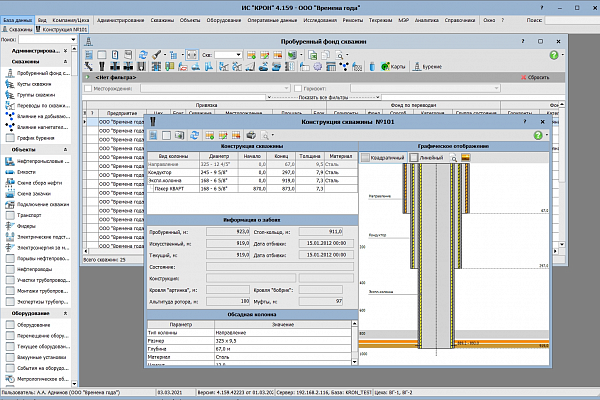Click the Предприятие column header

click(x=122, y=113)
